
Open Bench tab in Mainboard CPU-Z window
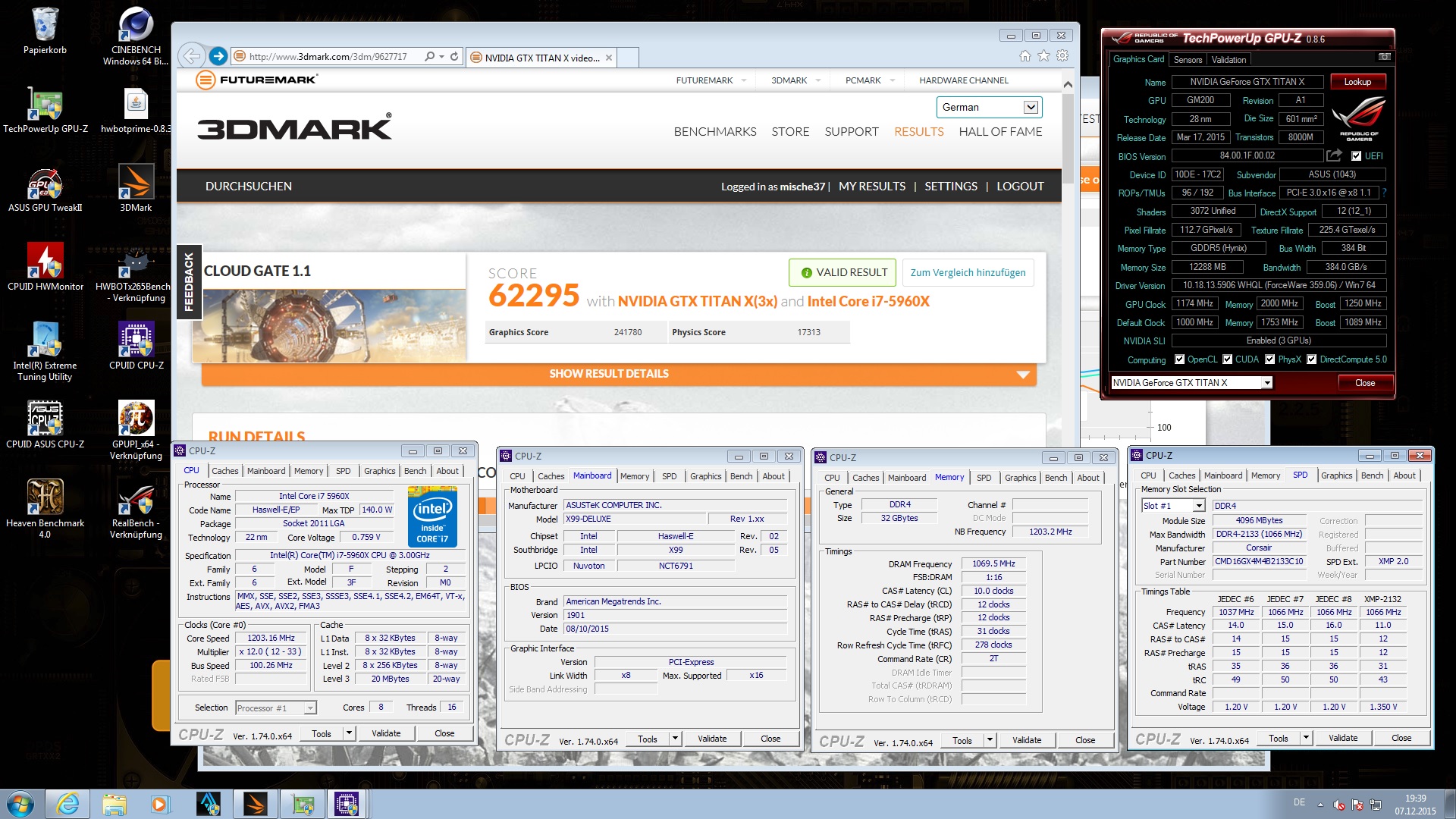tap(741, 476)
